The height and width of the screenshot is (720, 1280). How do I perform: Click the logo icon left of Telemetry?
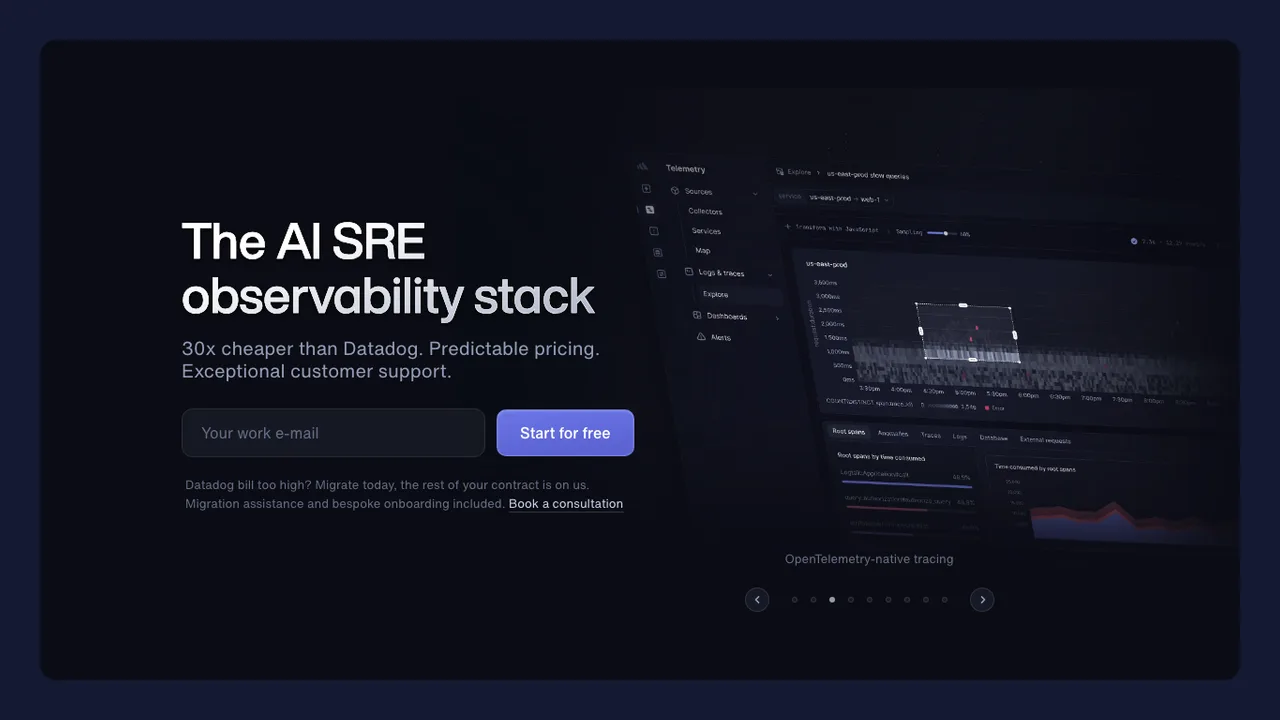coord(643,167)
